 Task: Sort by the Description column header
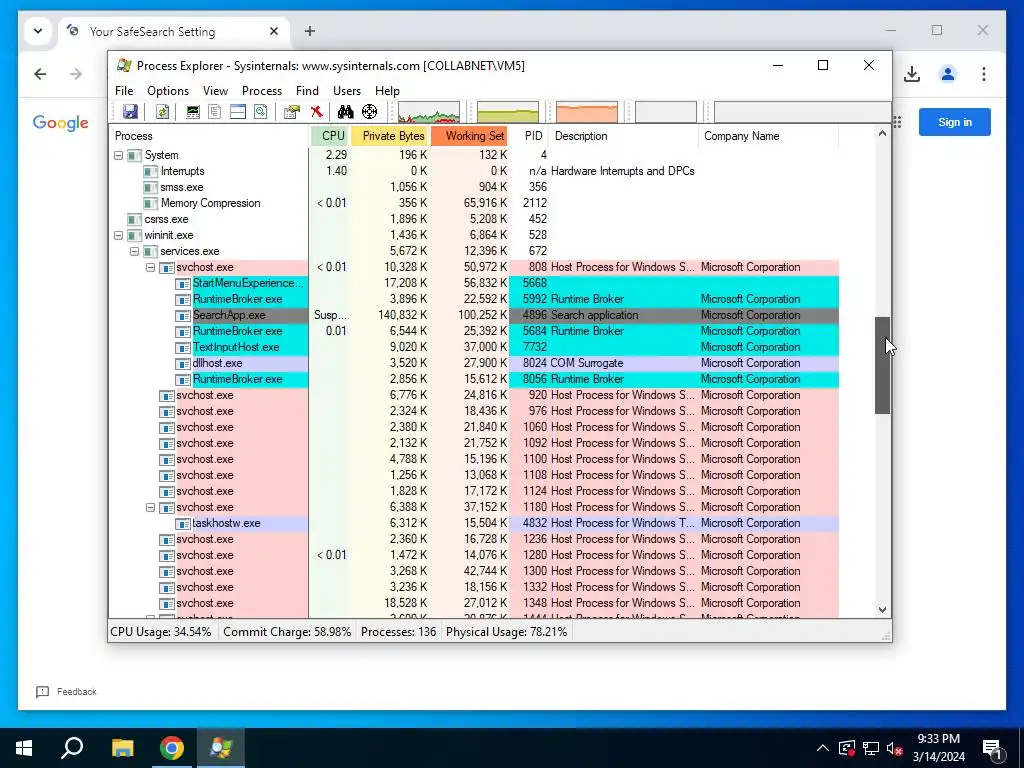pyautogui.click(x=624, y=136)
